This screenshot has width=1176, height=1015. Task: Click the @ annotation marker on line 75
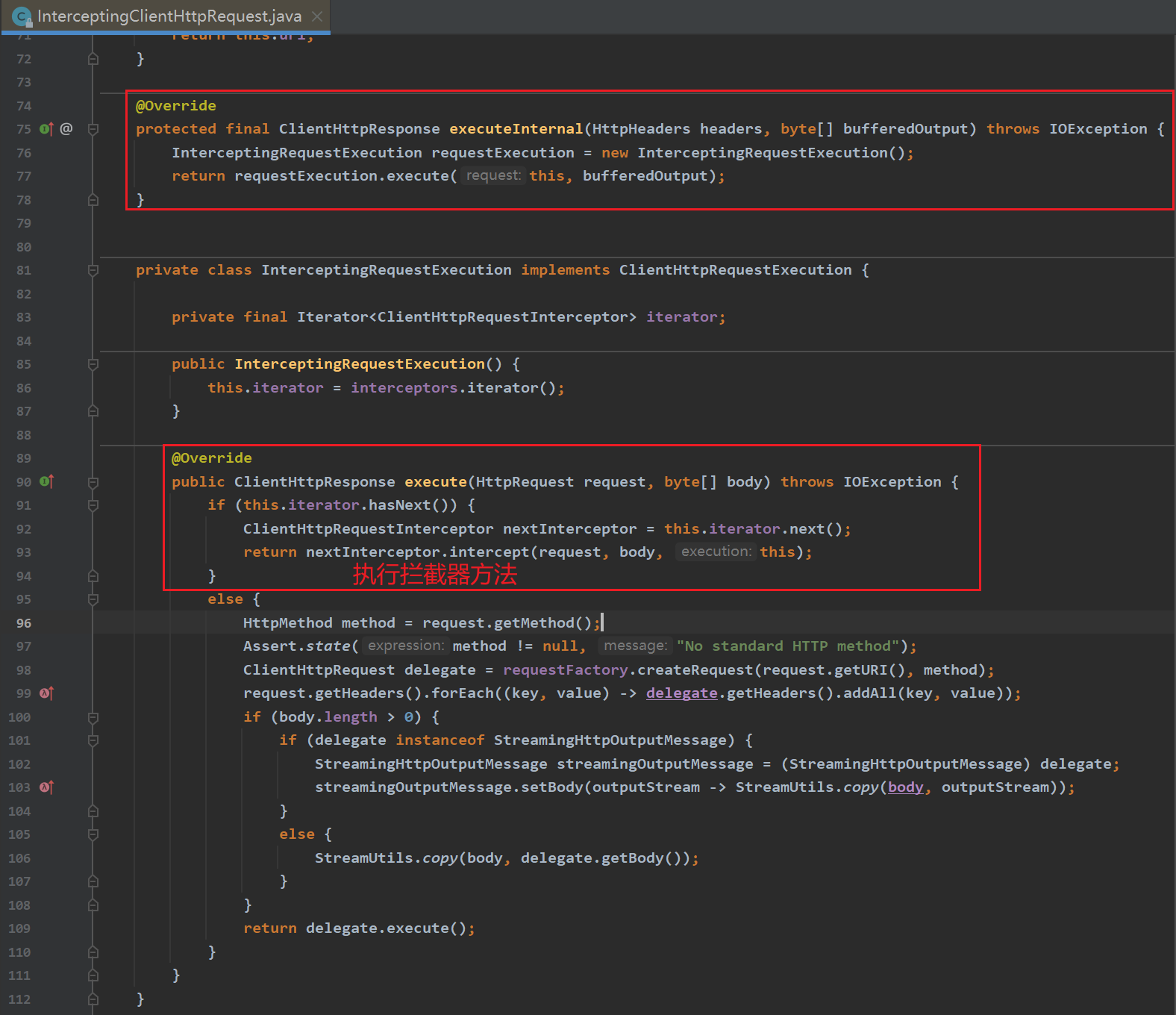tap(66, 129)
